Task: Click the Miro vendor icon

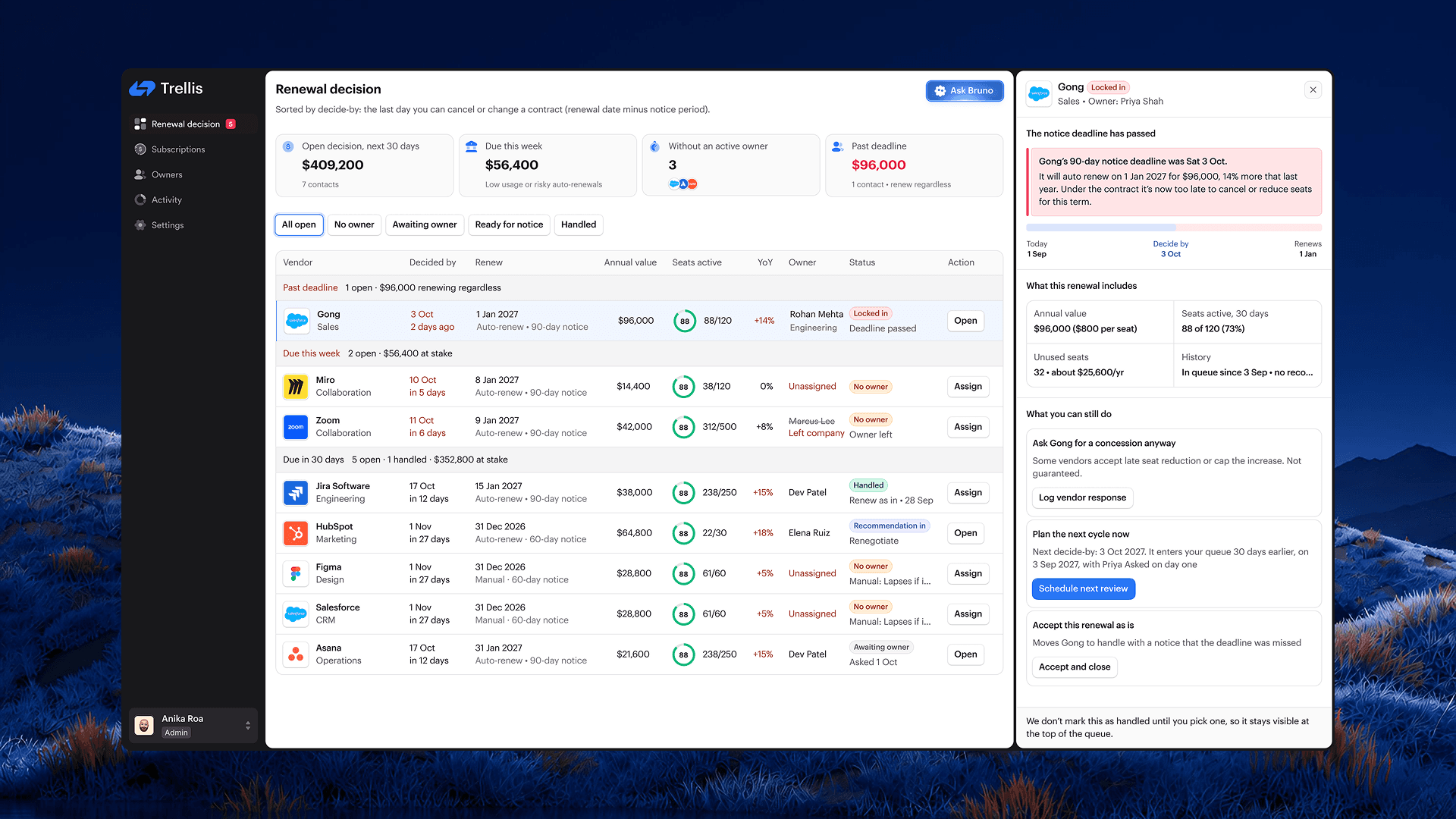Action: click(x=296, y=387)
